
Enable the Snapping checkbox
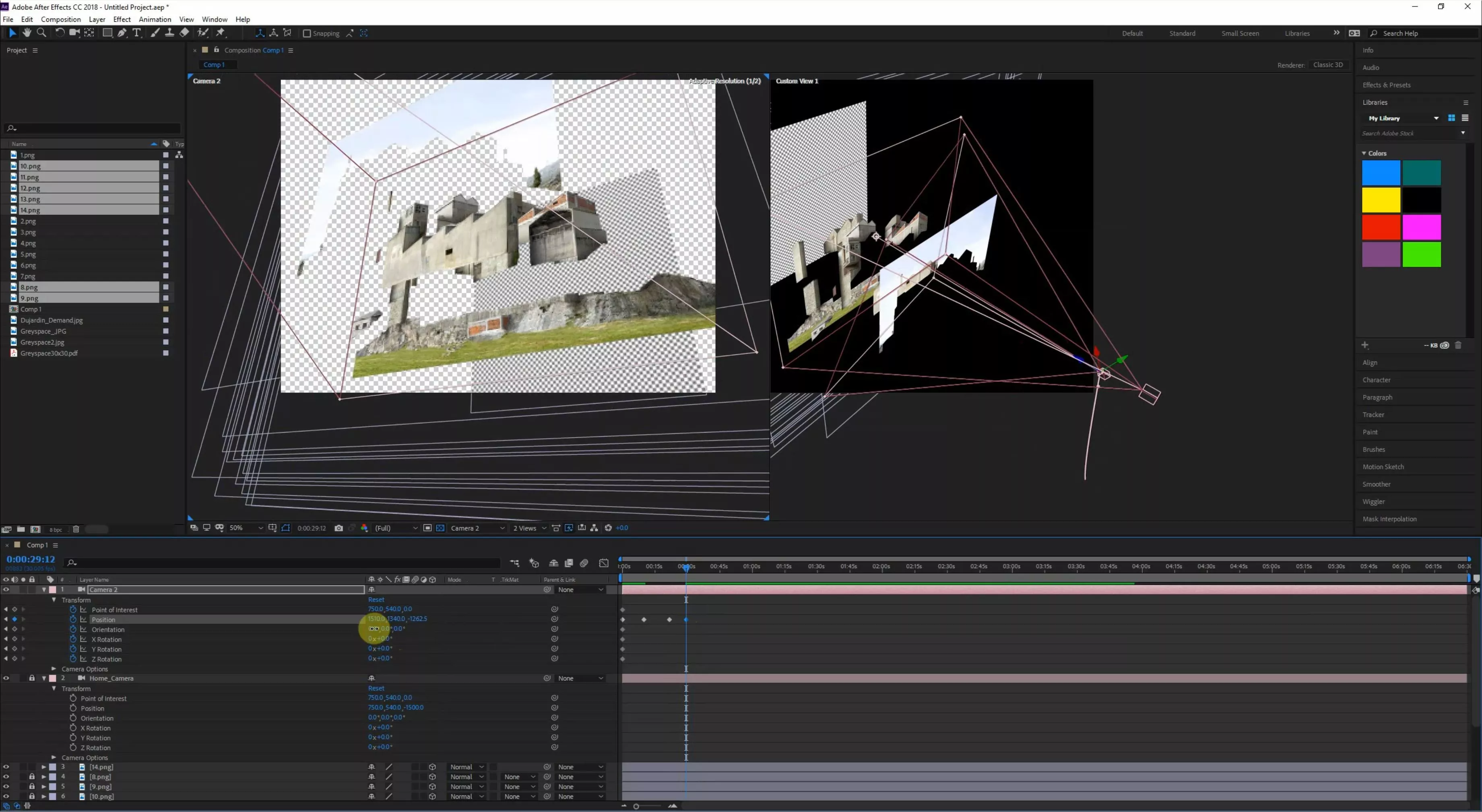pos(307,33)
